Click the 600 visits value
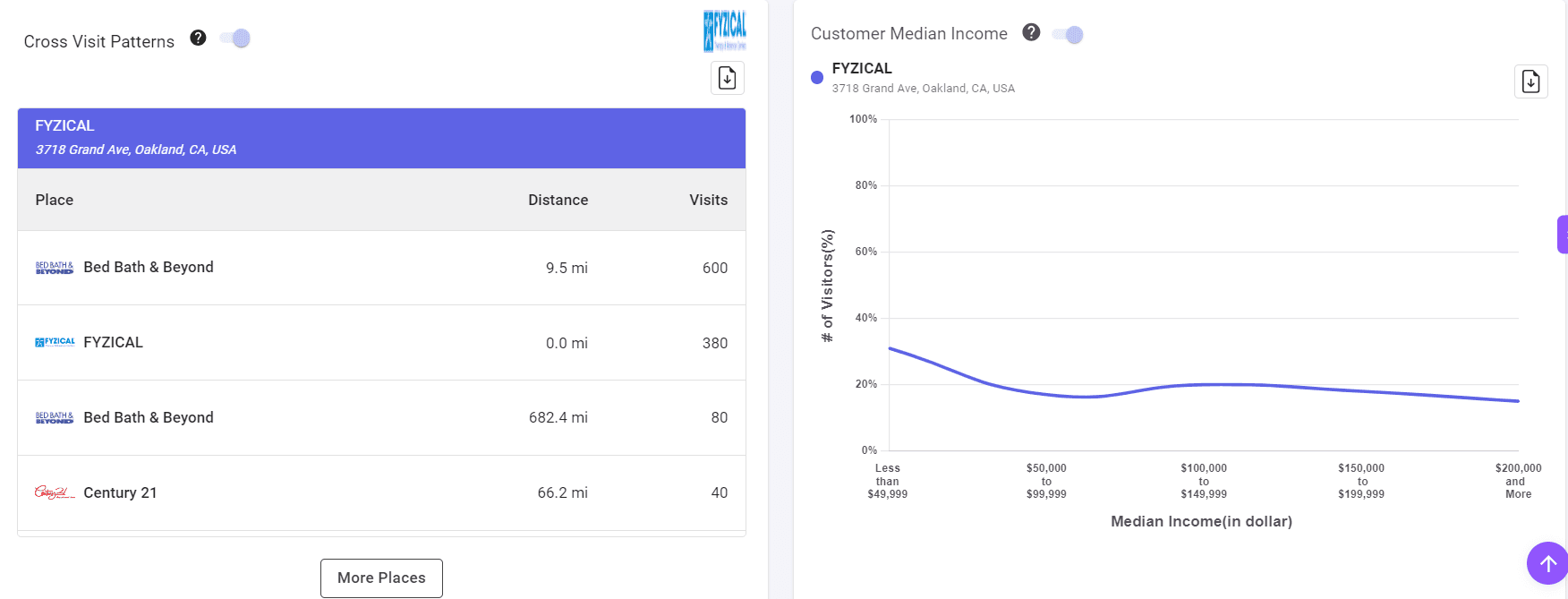The width and height of the screenshot is (1568, 599). [715, 268]
